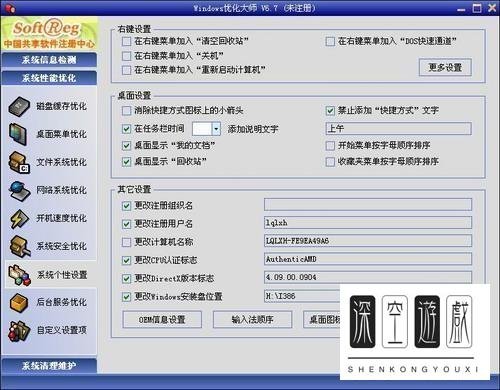Image resolution: width=500 pixels, height=390 pixels.
Task: Open taskbar time position dropdown
Action: click(216, 129)
